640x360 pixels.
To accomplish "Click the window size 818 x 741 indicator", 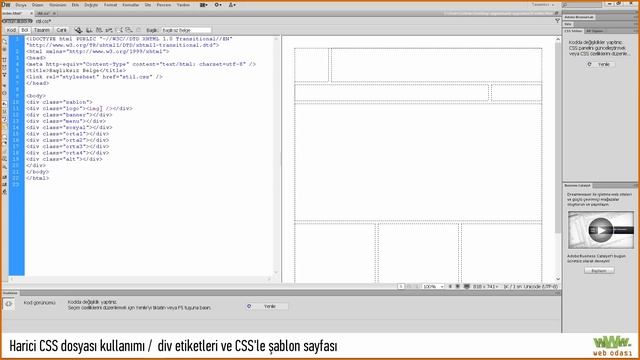I will [485, 287].
